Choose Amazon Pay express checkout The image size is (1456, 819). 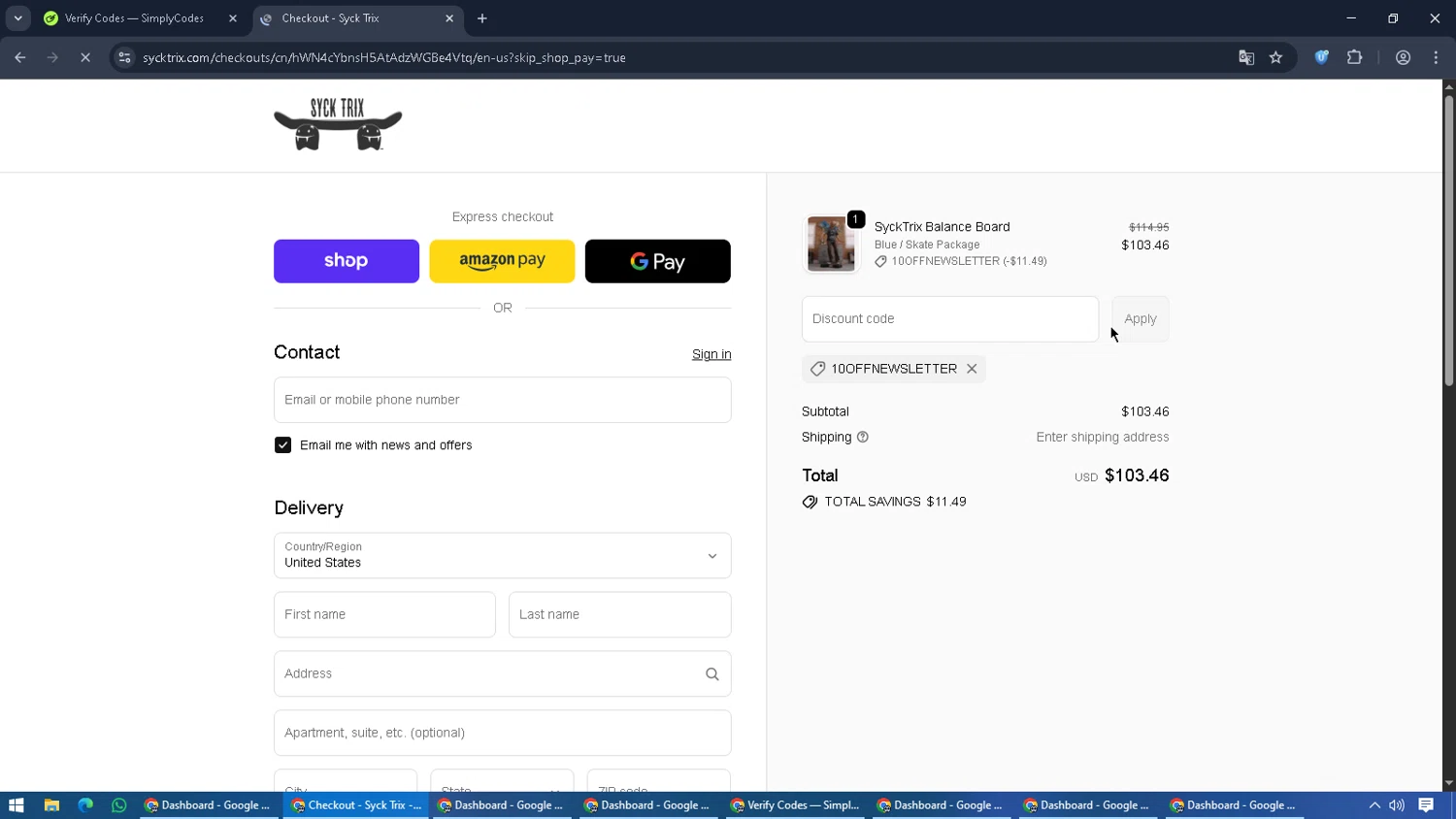click(502, 261)
